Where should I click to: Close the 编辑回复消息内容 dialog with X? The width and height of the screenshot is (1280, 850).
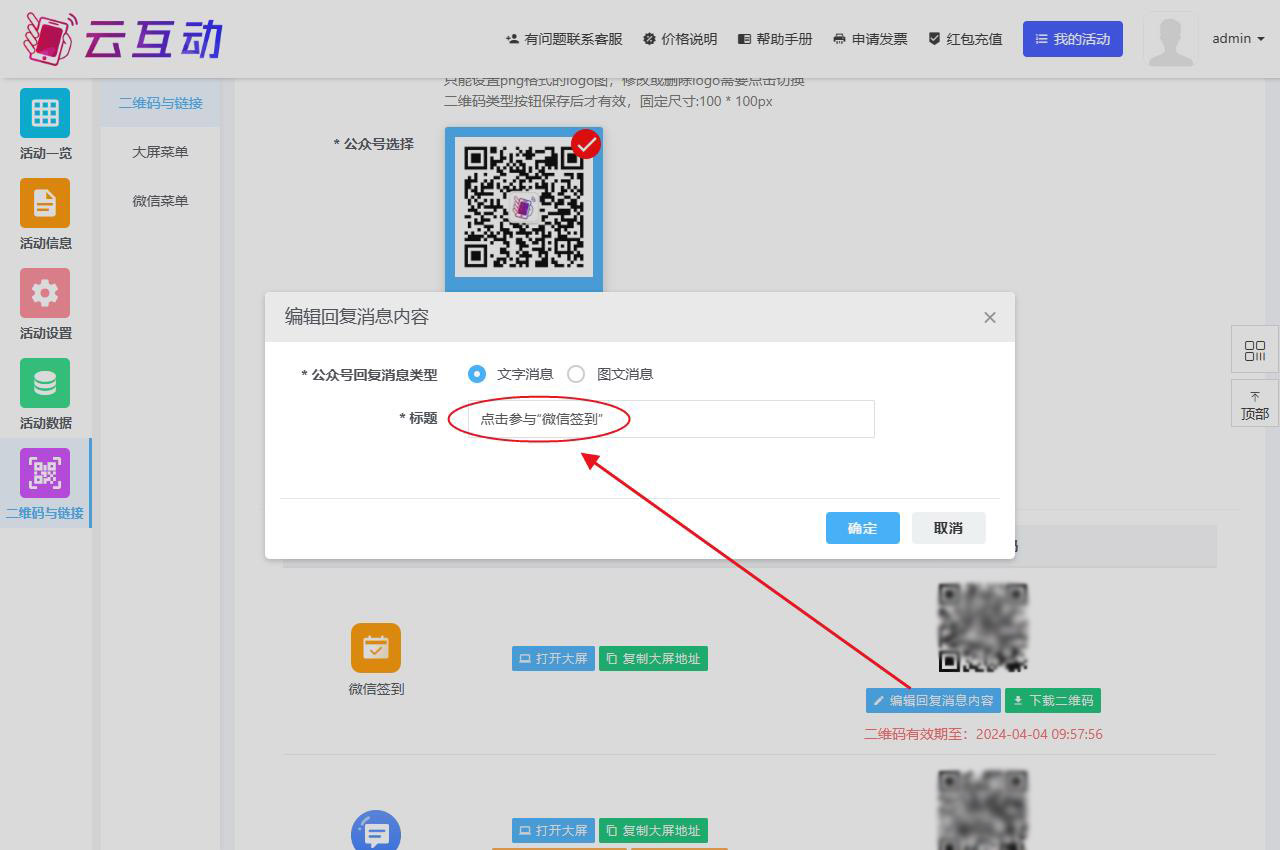[x=990, y=317]
